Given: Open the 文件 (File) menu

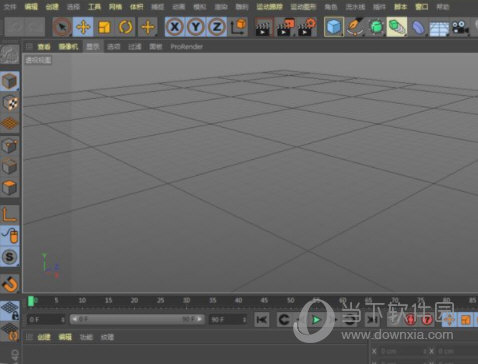Looking at the screenshot, I should coord(10,7).
